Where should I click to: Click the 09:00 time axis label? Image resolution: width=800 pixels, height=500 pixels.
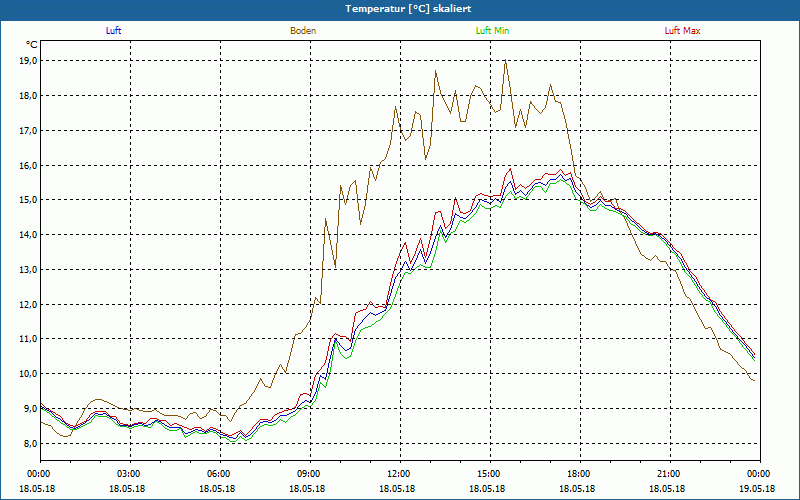point(310,474)
